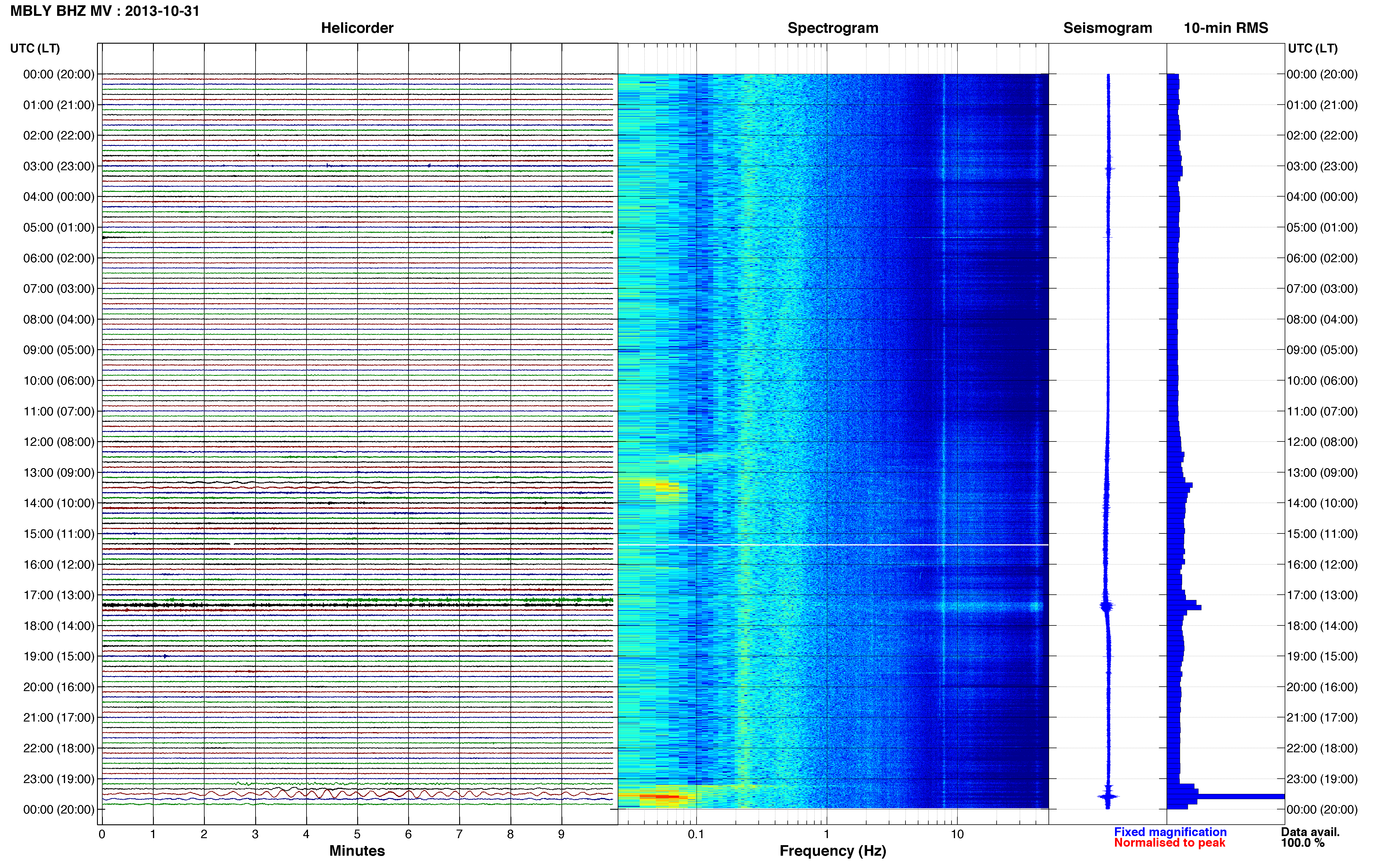The width and height of the screenshot is (1389, 868).
Task: Click the 'Minutes' axis label
Action: [x=357, y=851]
